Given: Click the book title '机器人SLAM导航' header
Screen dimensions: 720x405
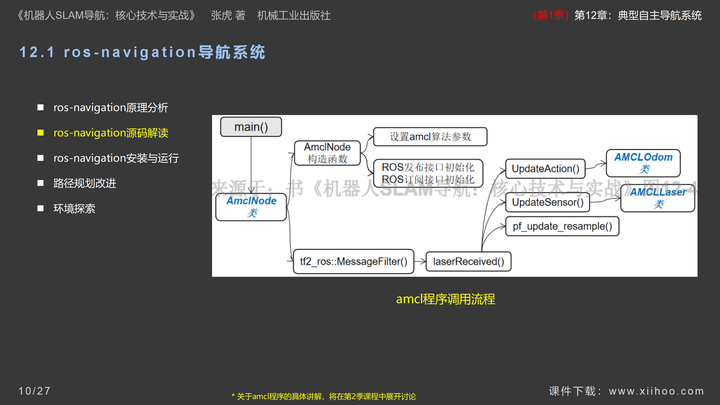Looking at the screenshot, I should [x=107, y=16].
